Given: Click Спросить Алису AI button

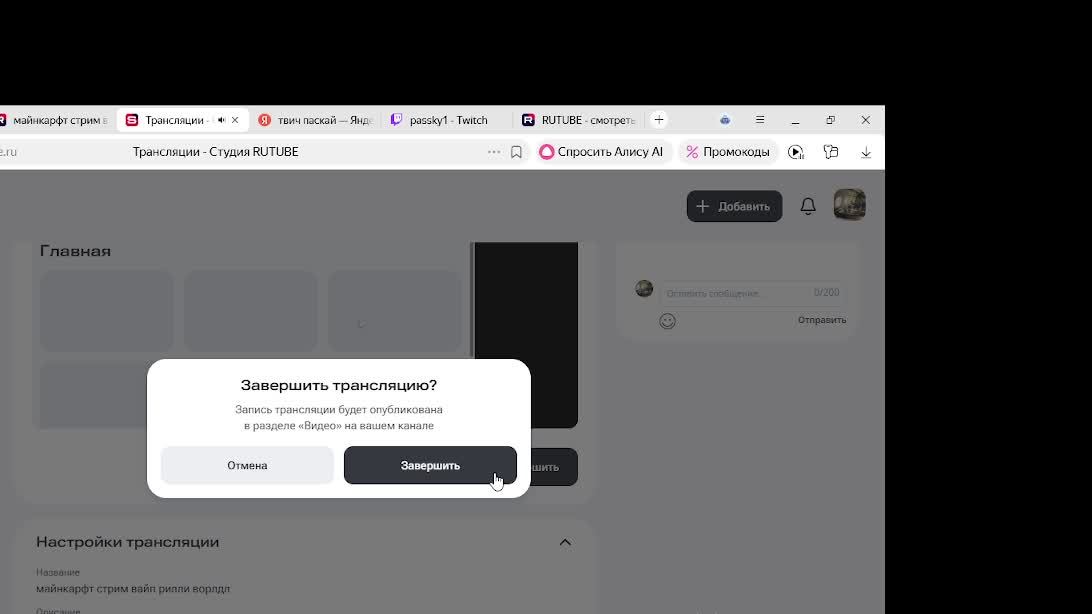Looking at the screenshot, I should click(x=602, y=152).
